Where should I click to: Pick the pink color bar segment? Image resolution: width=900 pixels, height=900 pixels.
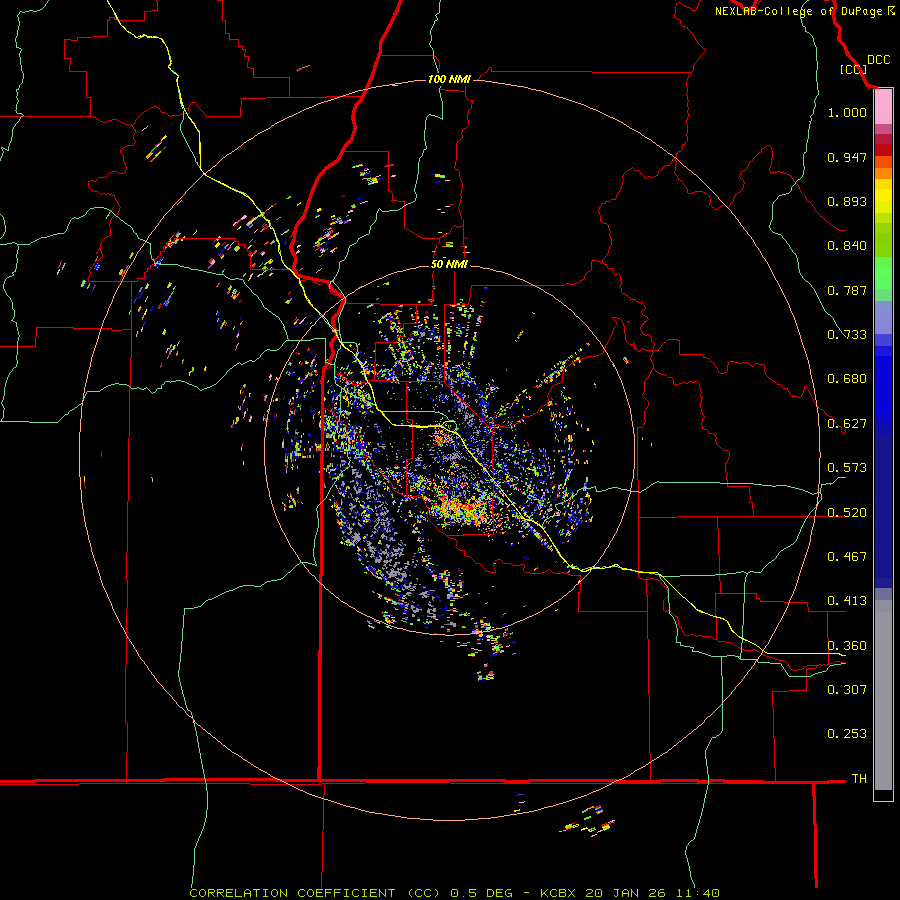click(x=883, y=107)
